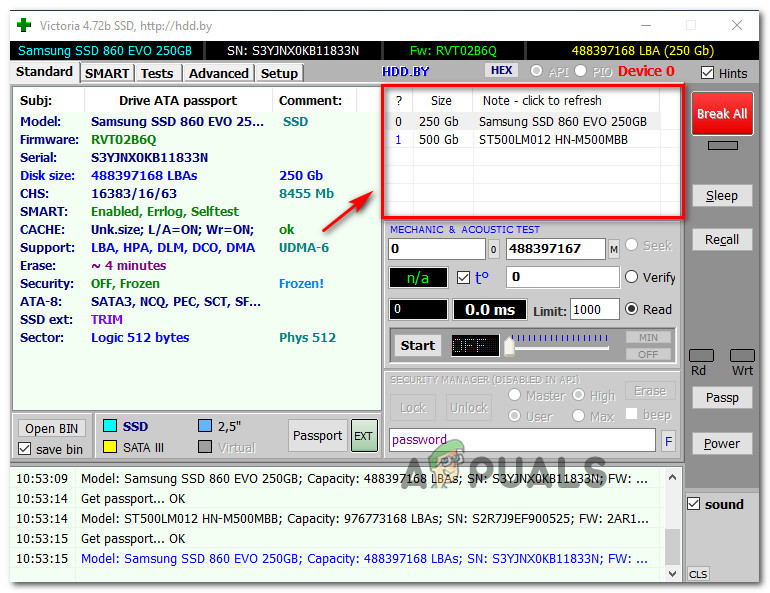The width and height of the screenshot is (770, 593).
Task: Toggle the Hints checkbox
Action: [x=707, y=73]
